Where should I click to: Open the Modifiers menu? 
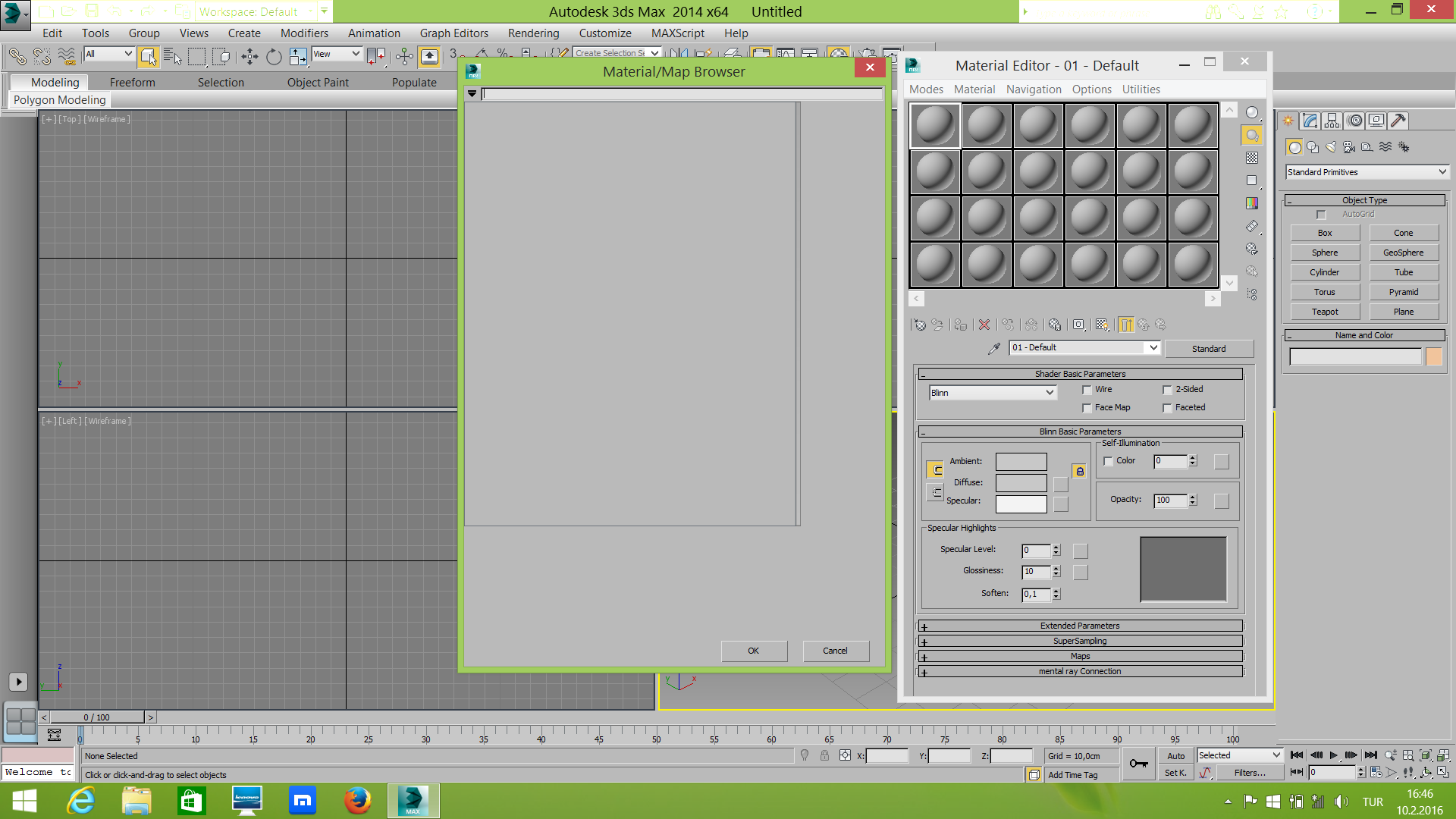click(x=304, y=33)
